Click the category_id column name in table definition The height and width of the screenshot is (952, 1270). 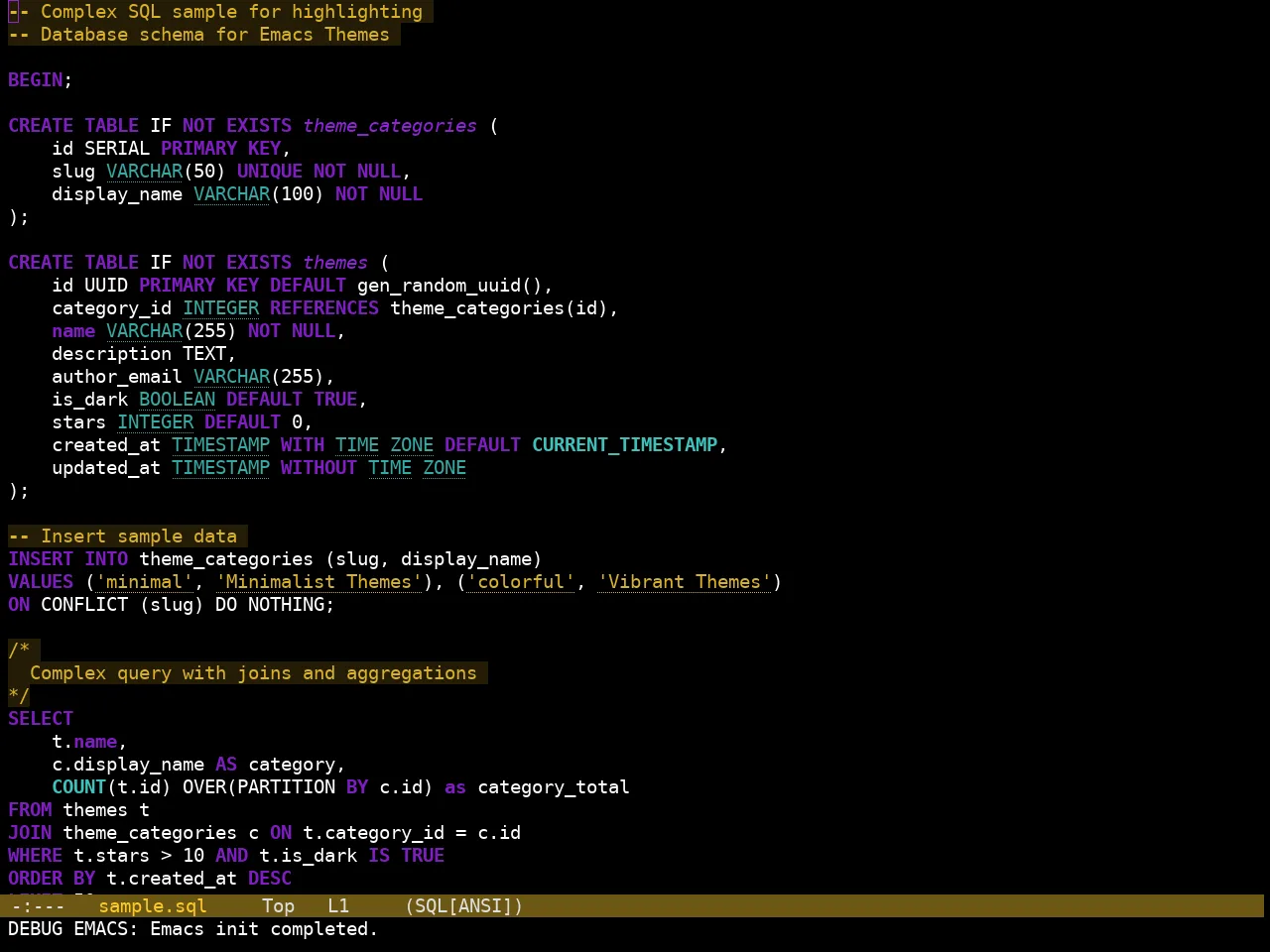[x=111, y=307]
